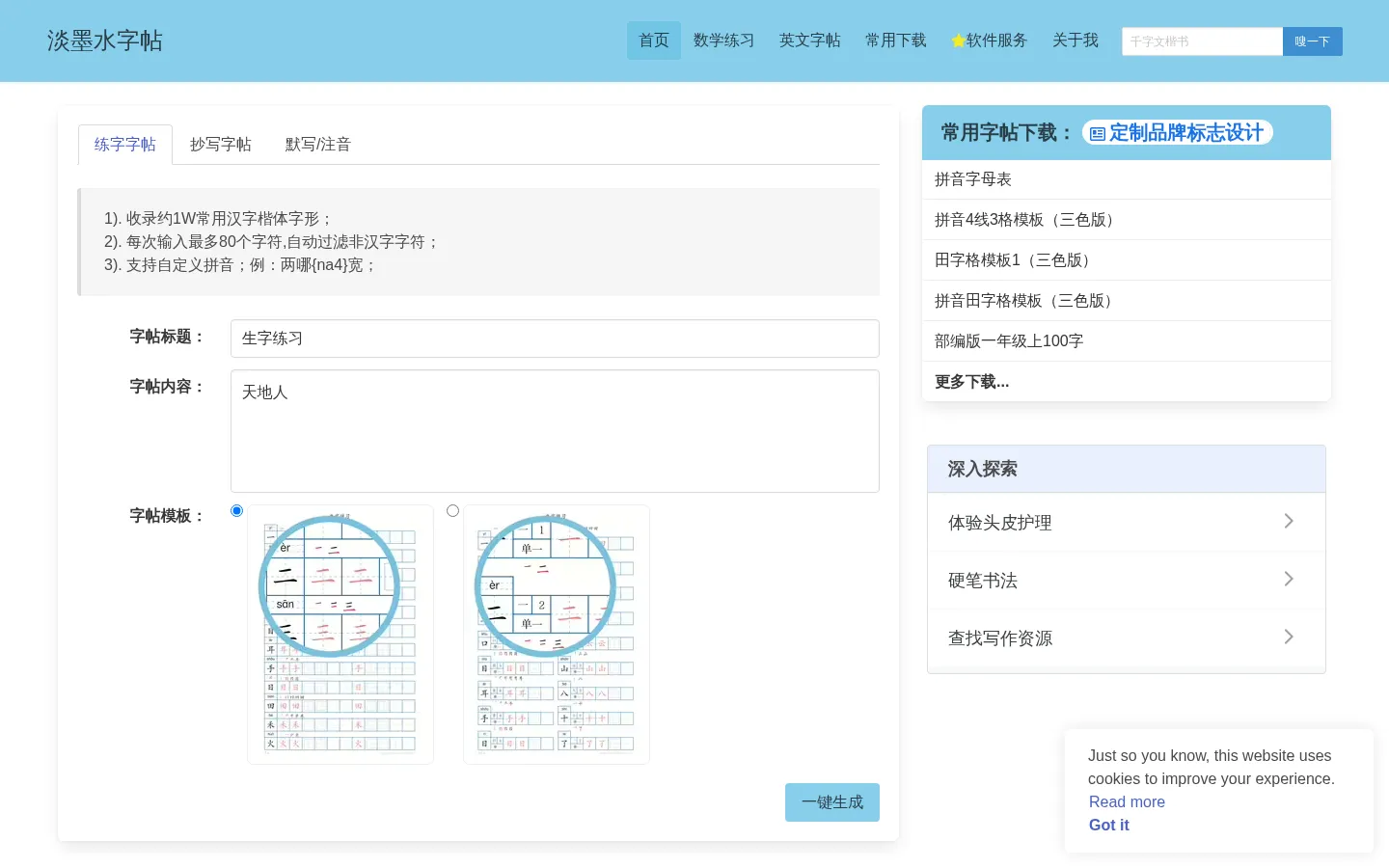The image size is (1389, 868).
Task: Click the 字帖标题 input field
Action: pyautogui.click(x=555, y=339)
